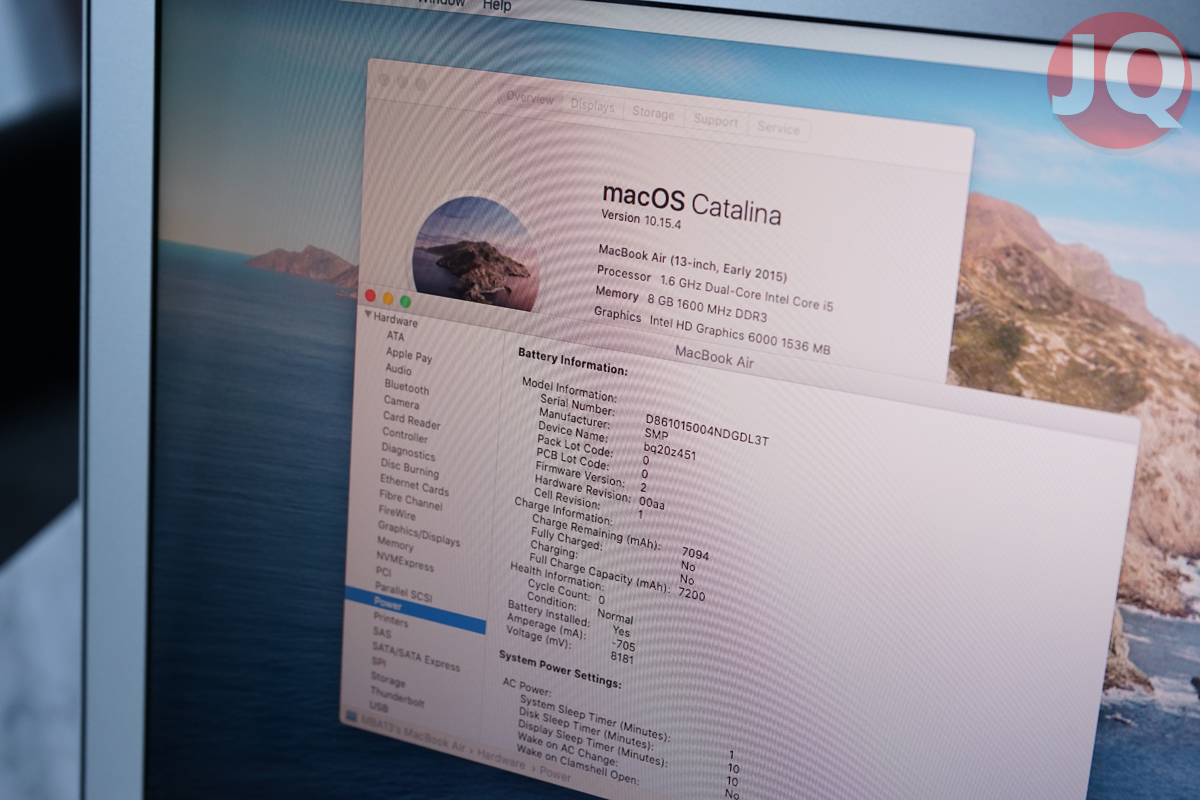Show Bluetooth hardware information
1200x800 pixels.
406,387
